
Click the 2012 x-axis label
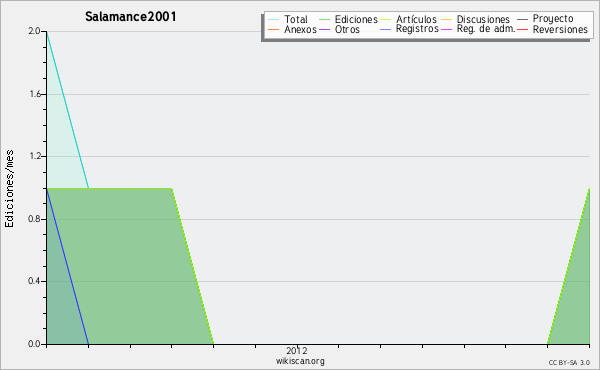coord(297,350)
